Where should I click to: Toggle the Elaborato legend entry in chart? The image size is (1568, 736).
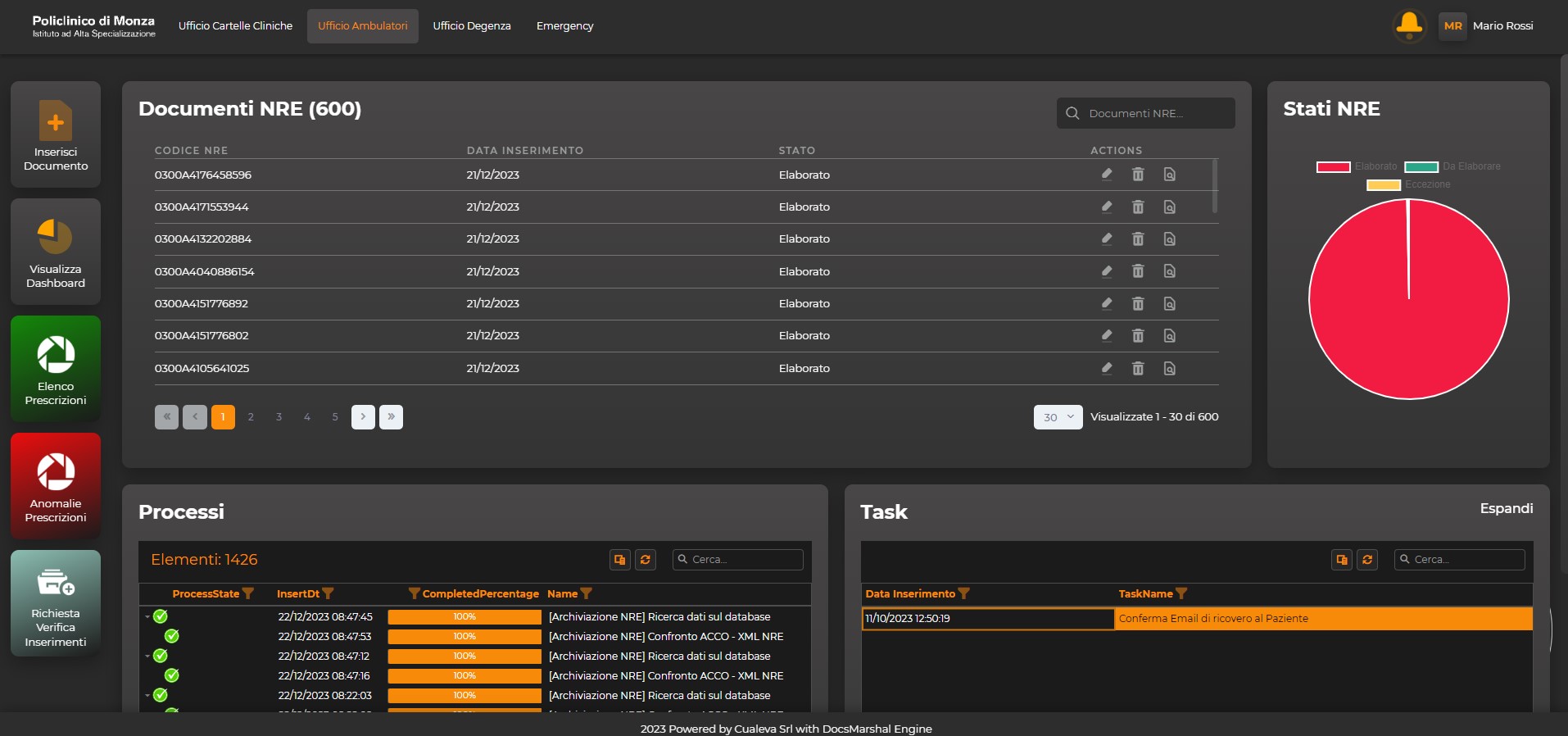(1357, 166)
